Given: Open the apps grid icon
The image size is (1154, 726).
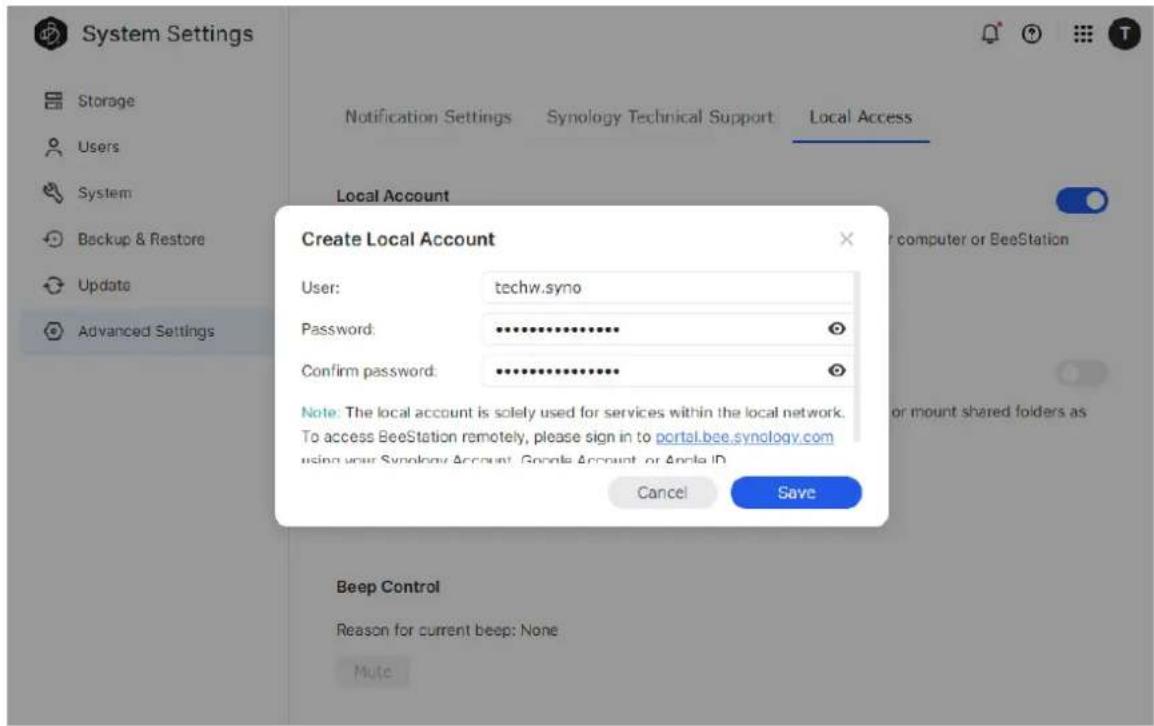Looking at the screenshot, I should tap(1083, 34).
